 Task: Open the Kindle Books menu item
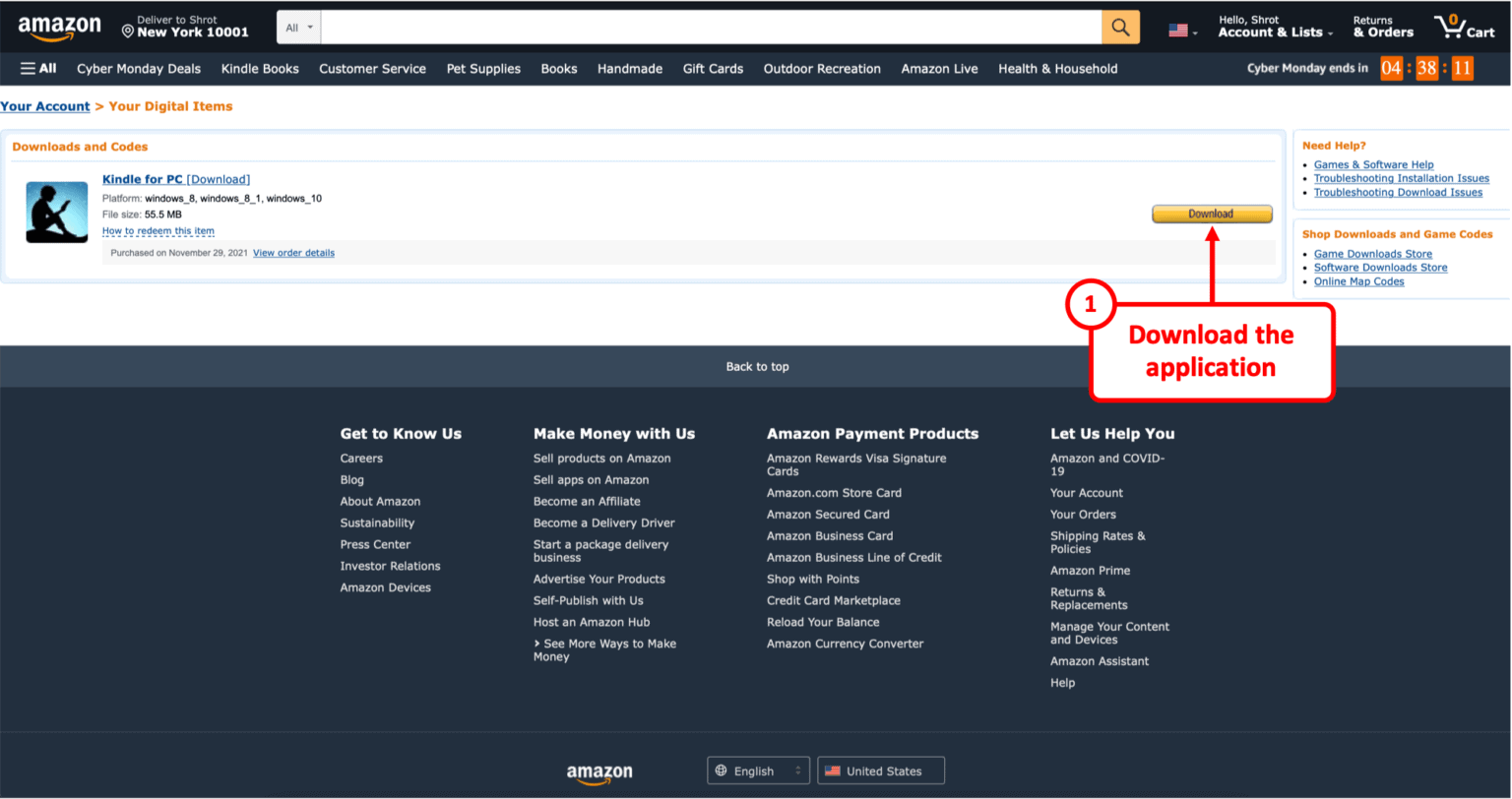[x=260, y=69]
